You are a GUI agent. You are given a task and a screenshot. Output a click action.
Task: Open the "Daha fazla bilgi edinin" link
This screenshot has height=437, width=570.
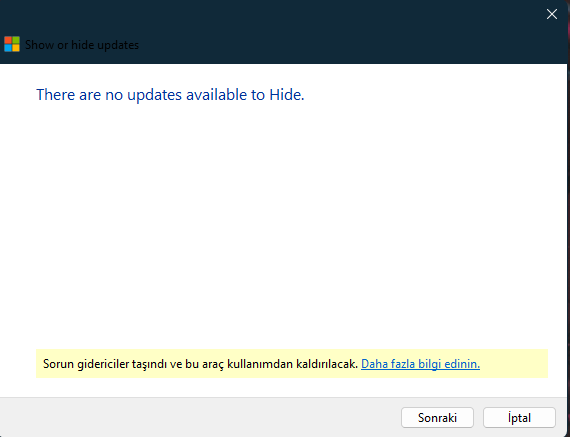420,364
